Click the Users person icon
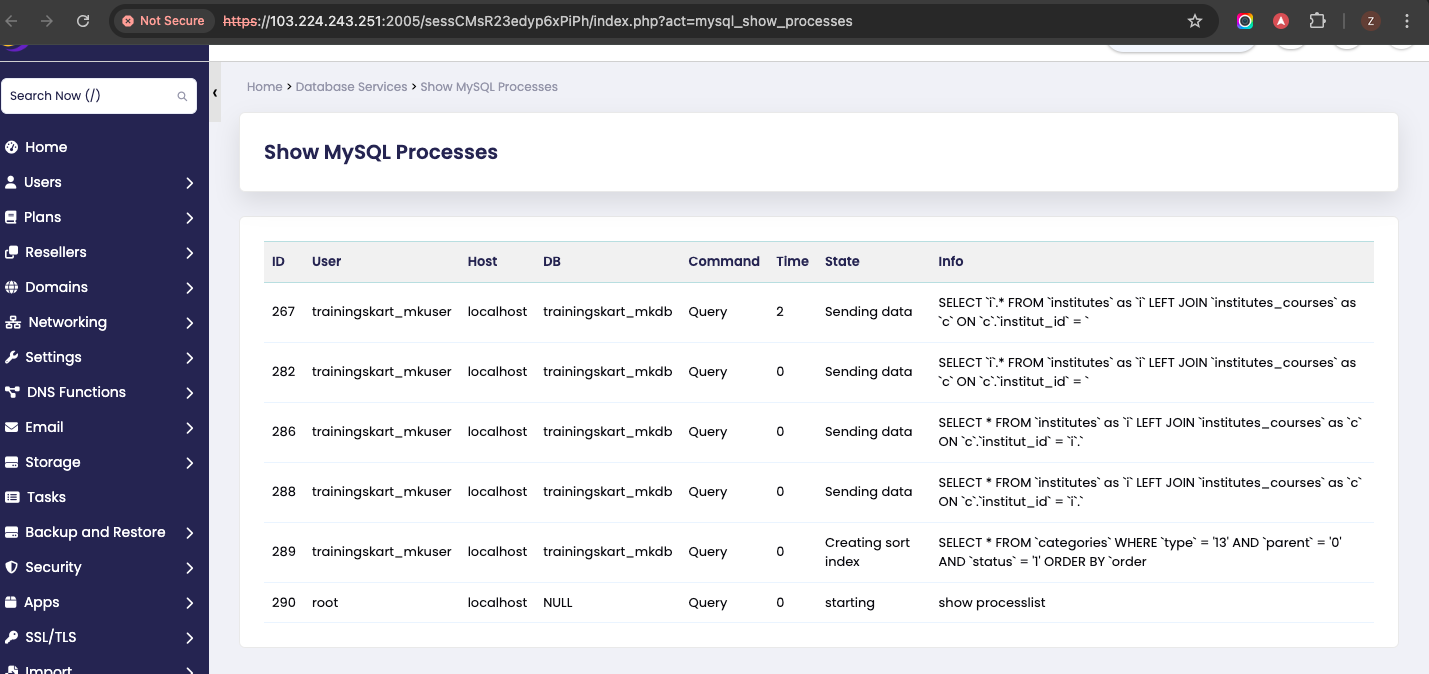The width and height of the screenshot is (1429, 674). [x=12, y=182]
